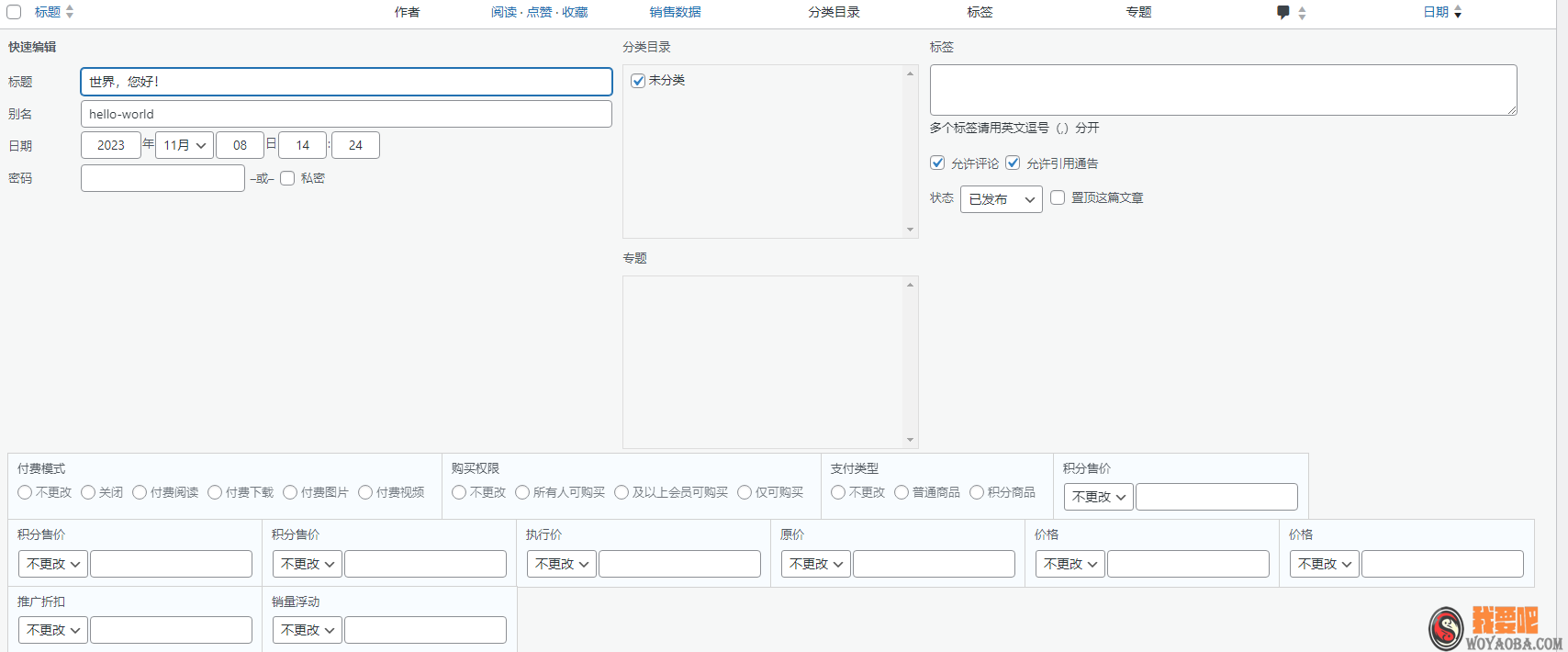Click the hour field showing 14
Image resolution: width=1568 pixels, height=652 pixels.
303,145
